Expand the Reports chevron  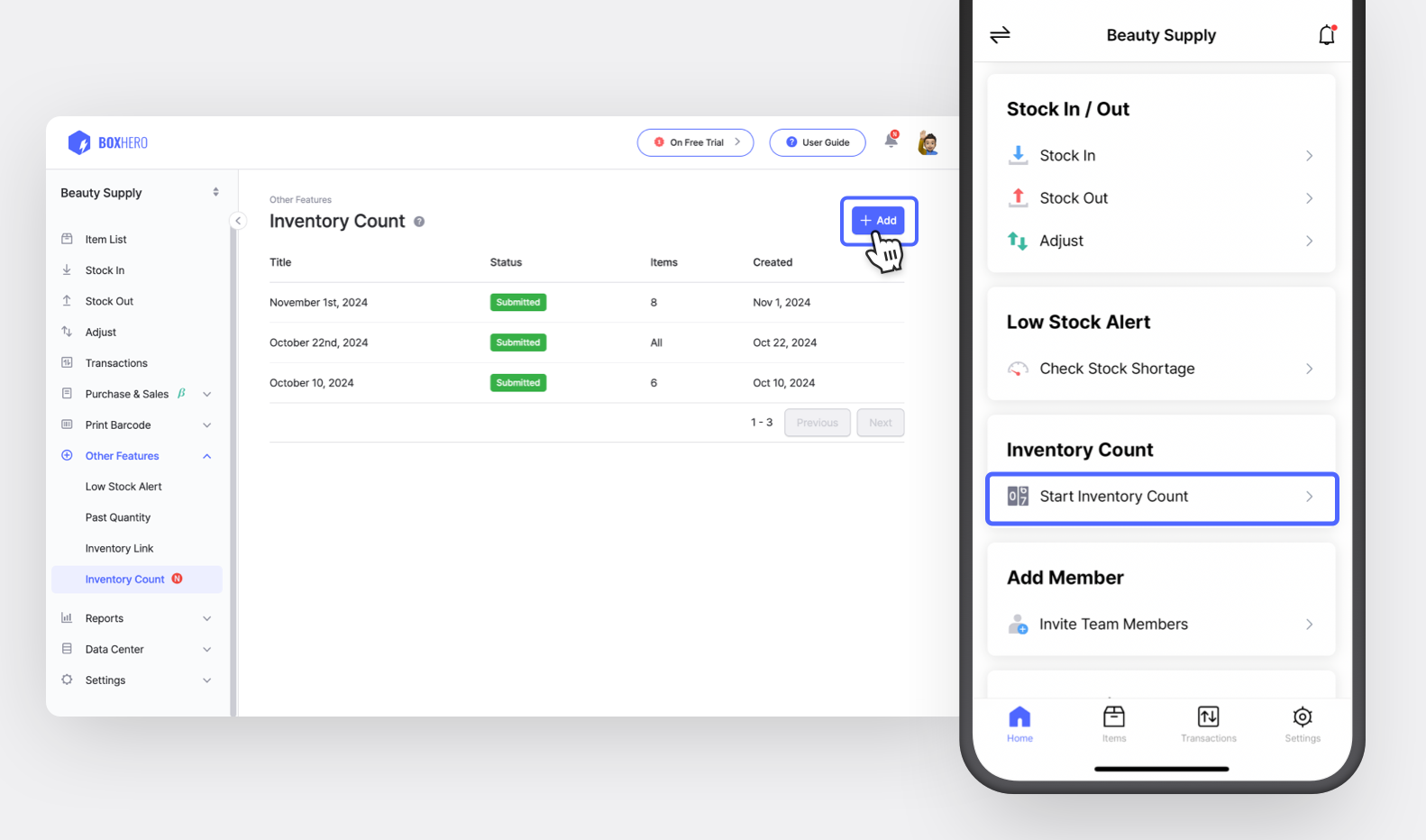click(207, 618)
